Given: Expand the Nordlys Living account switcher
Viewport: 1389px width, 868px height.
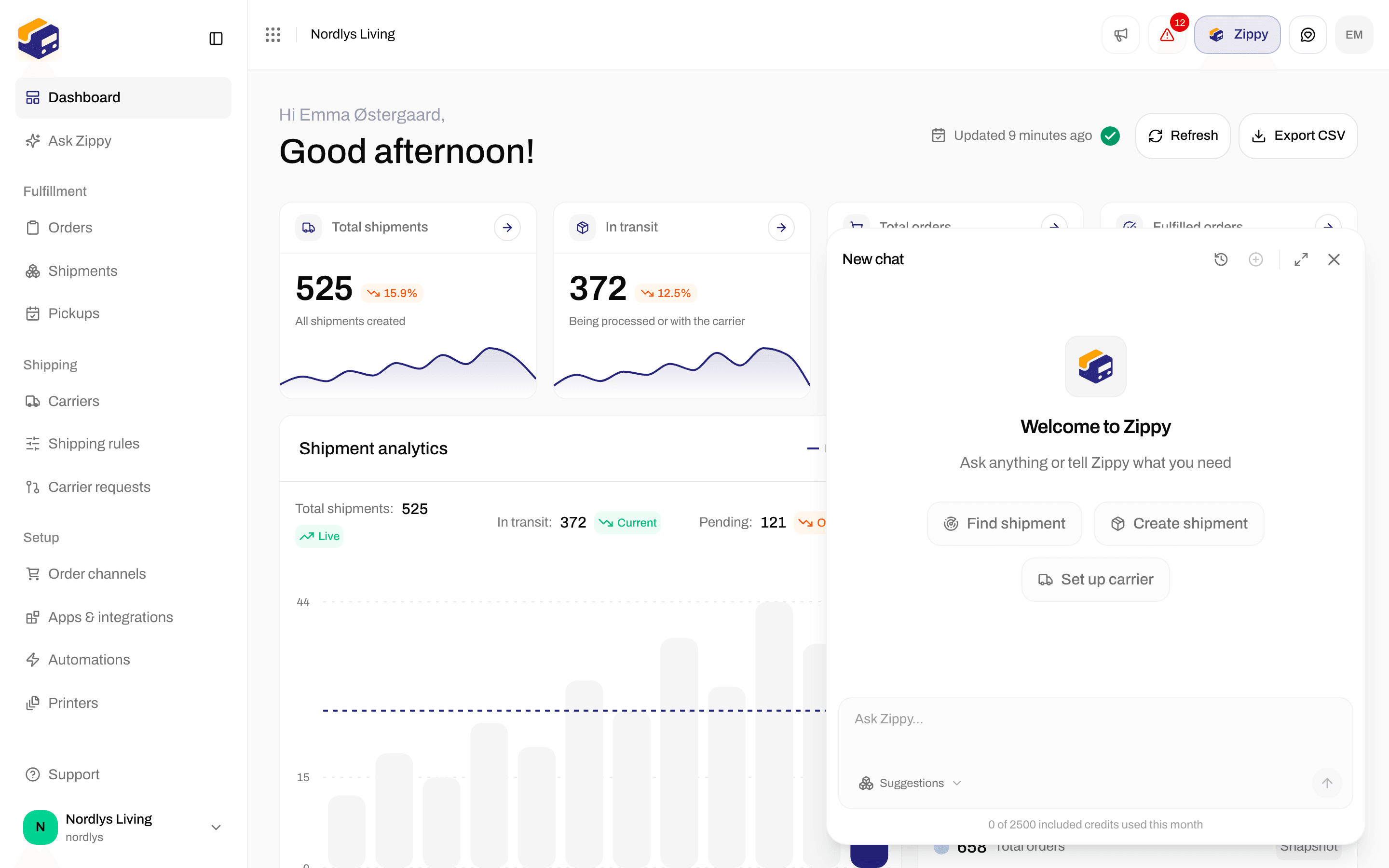Looking at the screenshot, I should (x=123, y=827).
